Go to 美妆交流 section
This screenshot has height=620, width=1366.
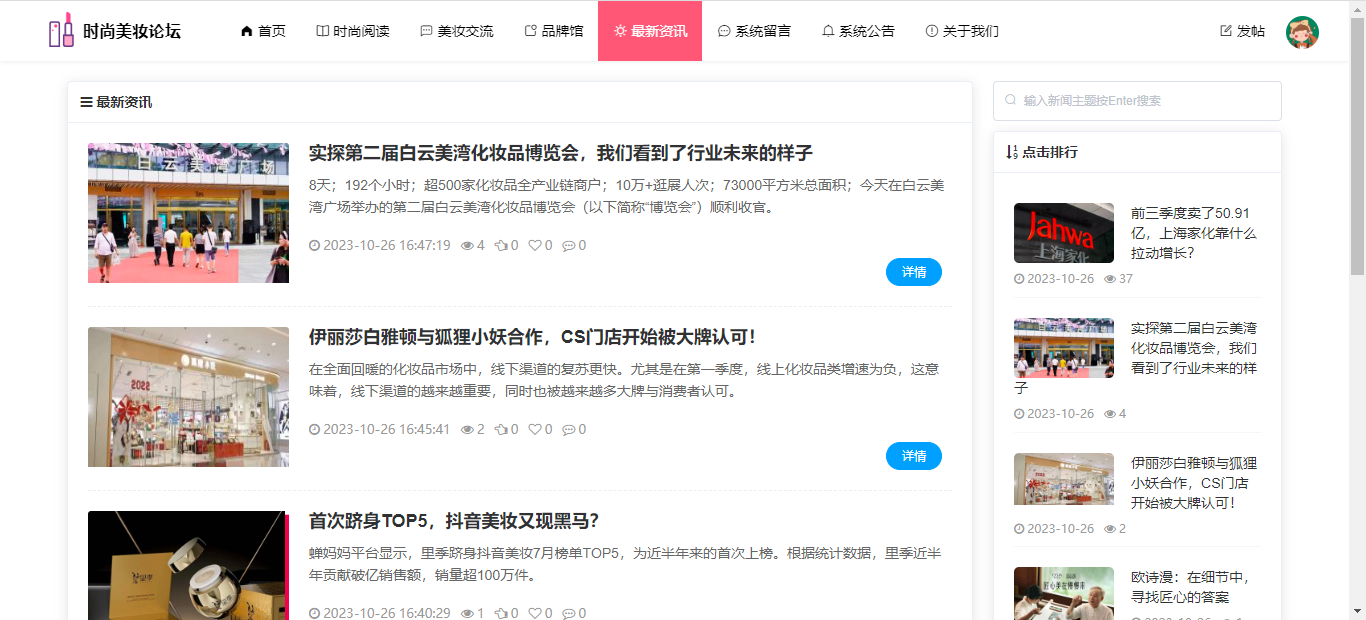tap(457, 31)
